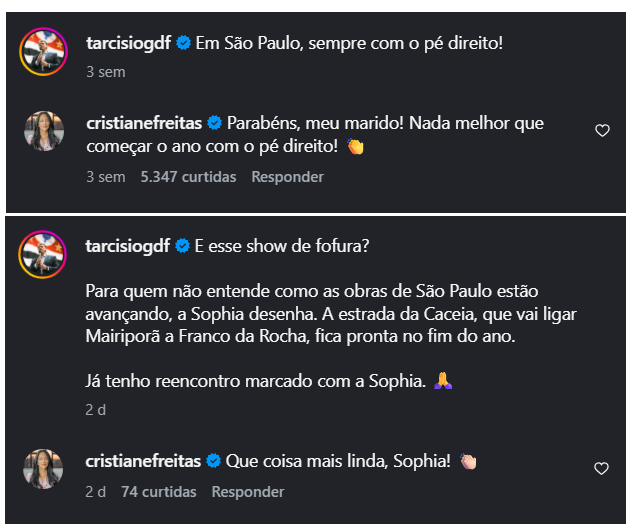Click the "2 d" timestamp beside 74 curtidas
This screenshot has height=531, width=635.
[96, 492]
